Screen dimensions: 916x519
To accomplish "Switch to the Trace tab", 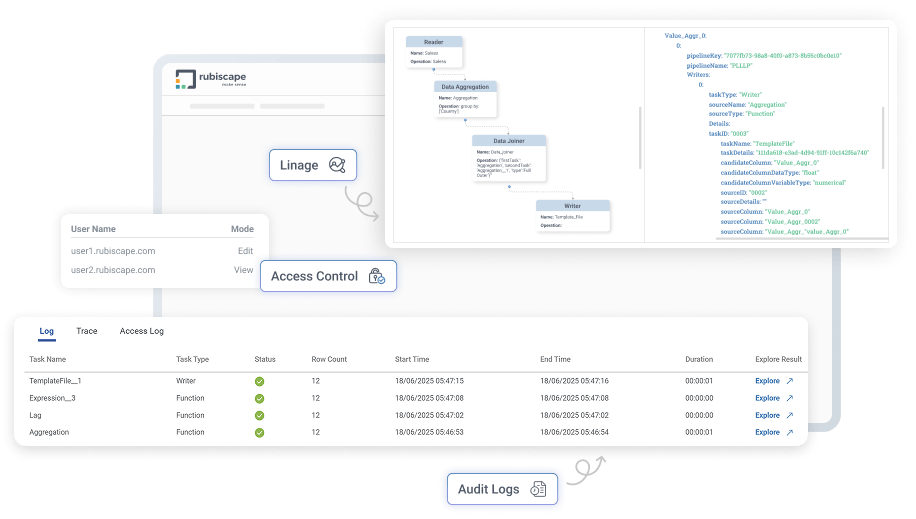I will 87,331.
